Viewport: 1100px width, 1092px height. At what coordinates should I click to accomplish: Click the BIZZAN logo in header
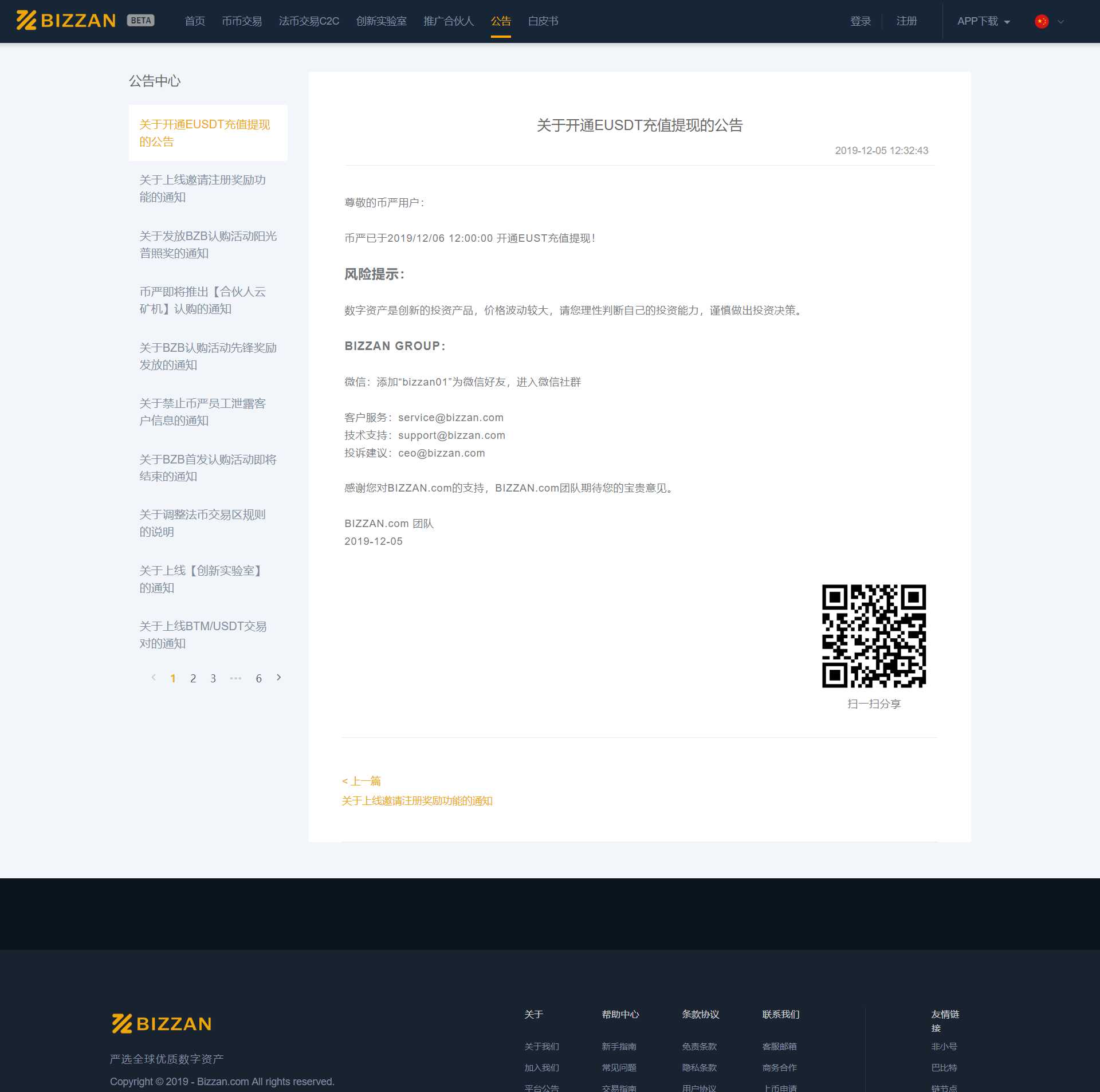(66, 21)
